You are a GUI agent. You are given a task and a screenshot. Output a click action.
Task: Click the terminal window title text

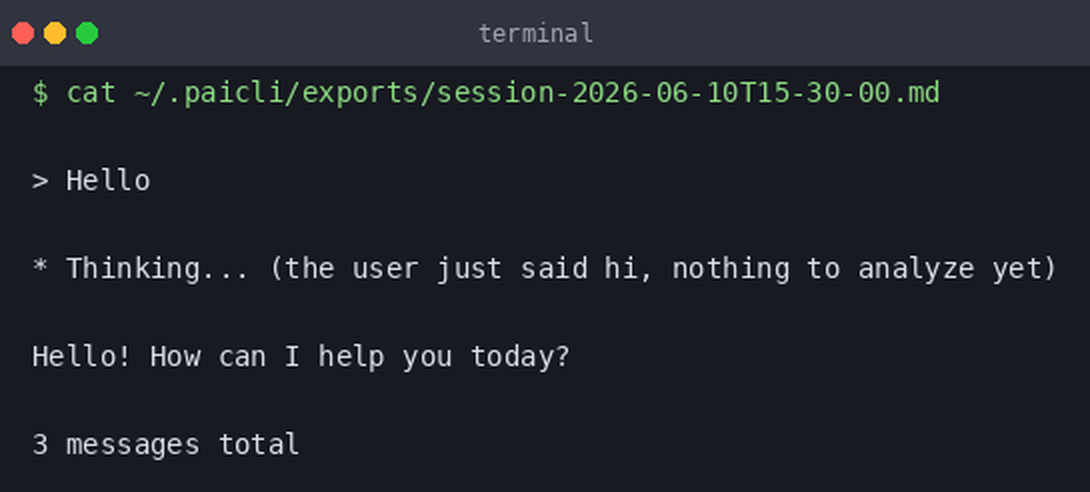pos(535,33)
